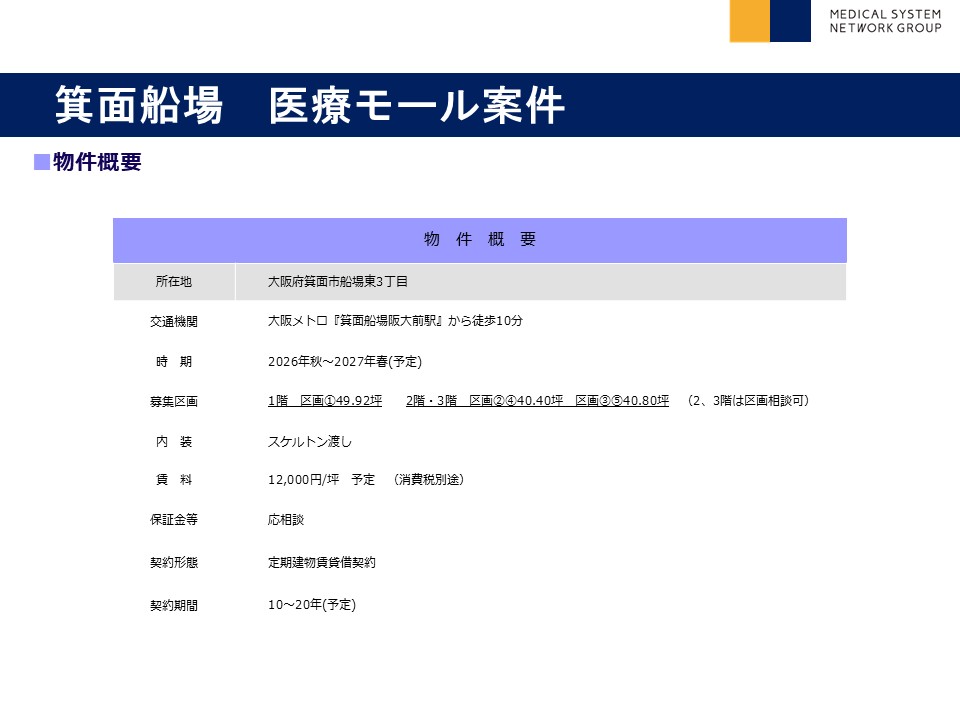
Task: Click underlined text 1階 区画①49.92坪
Action: tap(324, 401)
